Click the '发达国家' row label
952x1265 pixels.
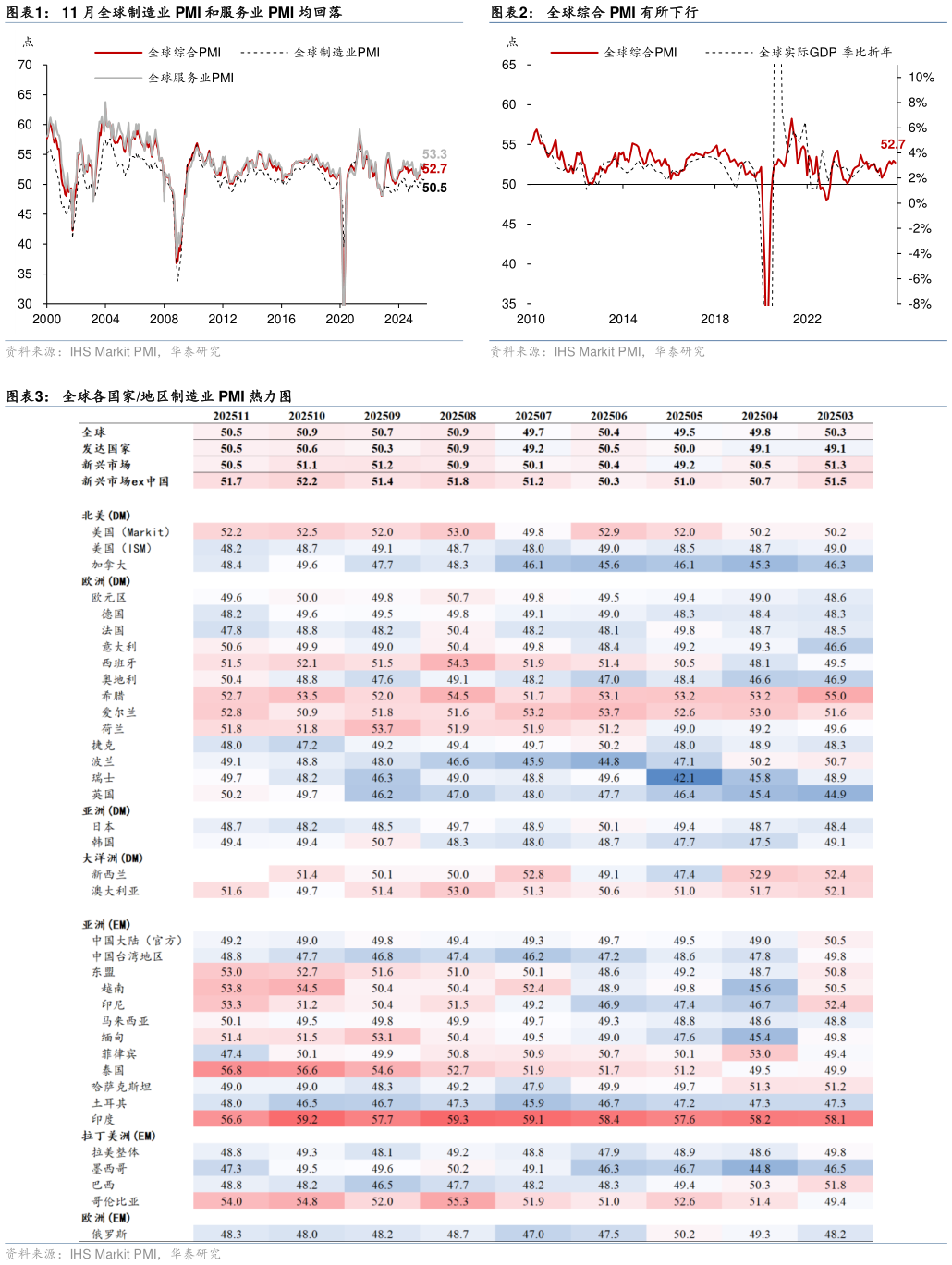106,449
